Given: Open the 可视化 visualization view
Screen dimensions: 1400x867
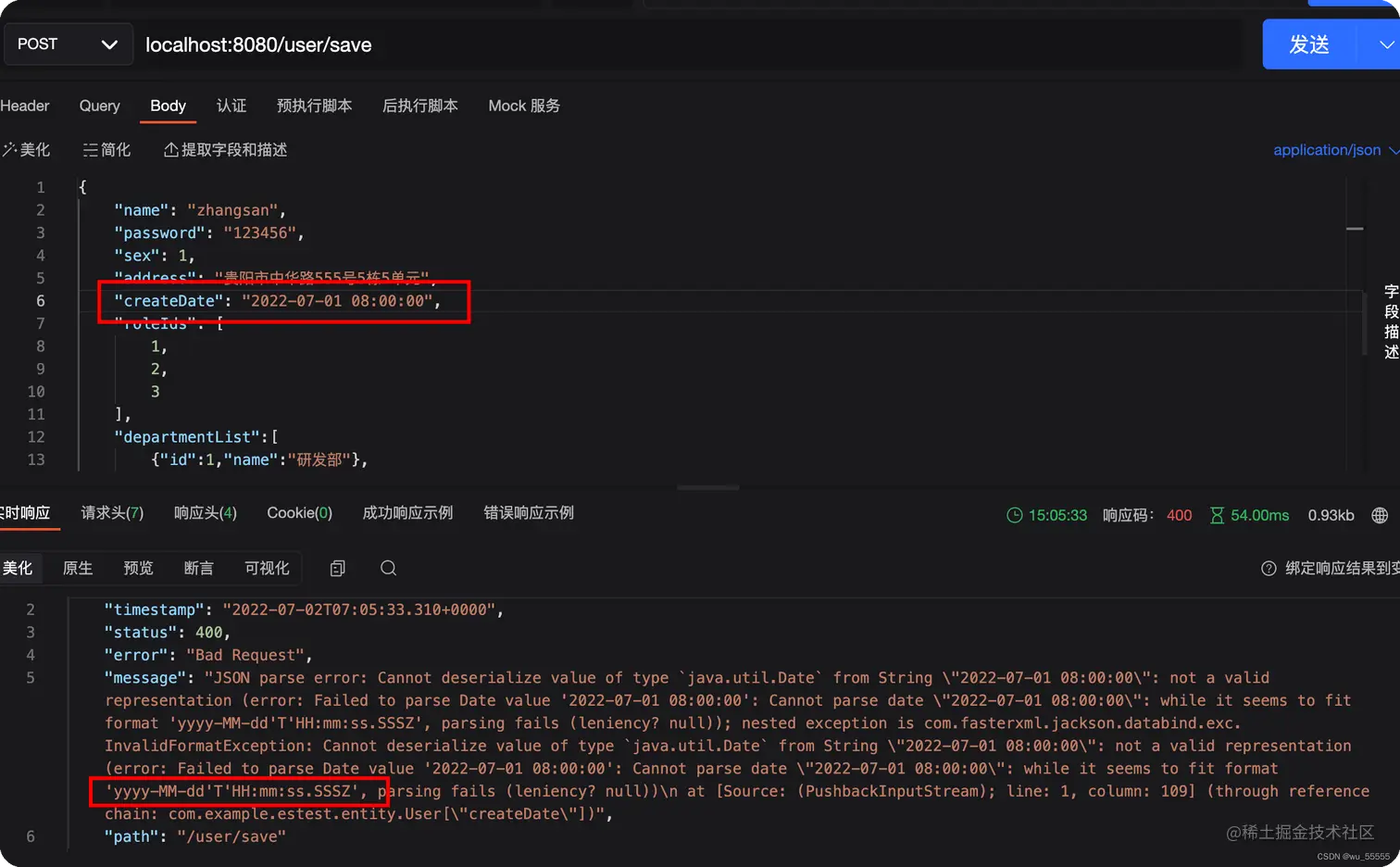Looking at the screenshot, I should [267, 568].
